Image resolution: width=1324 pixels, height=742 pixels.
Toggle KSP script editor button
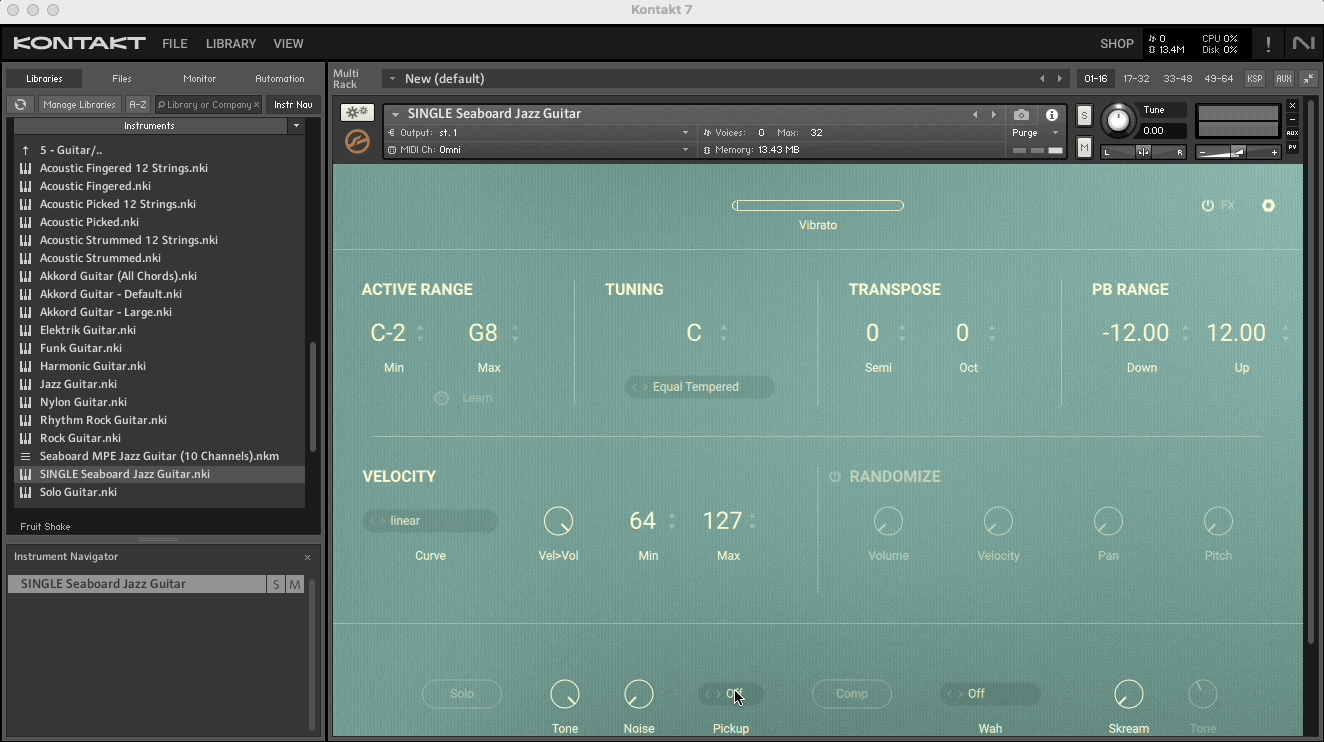(x=1254, y=79)
